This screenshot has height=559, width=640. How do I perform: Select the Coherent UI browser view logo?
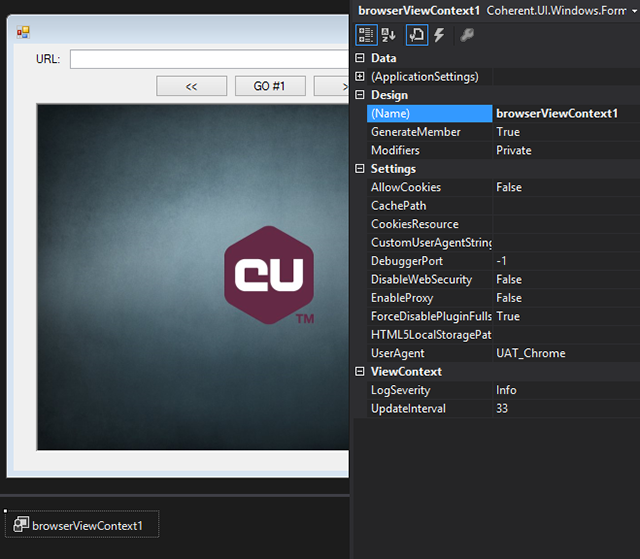point(269,276)
